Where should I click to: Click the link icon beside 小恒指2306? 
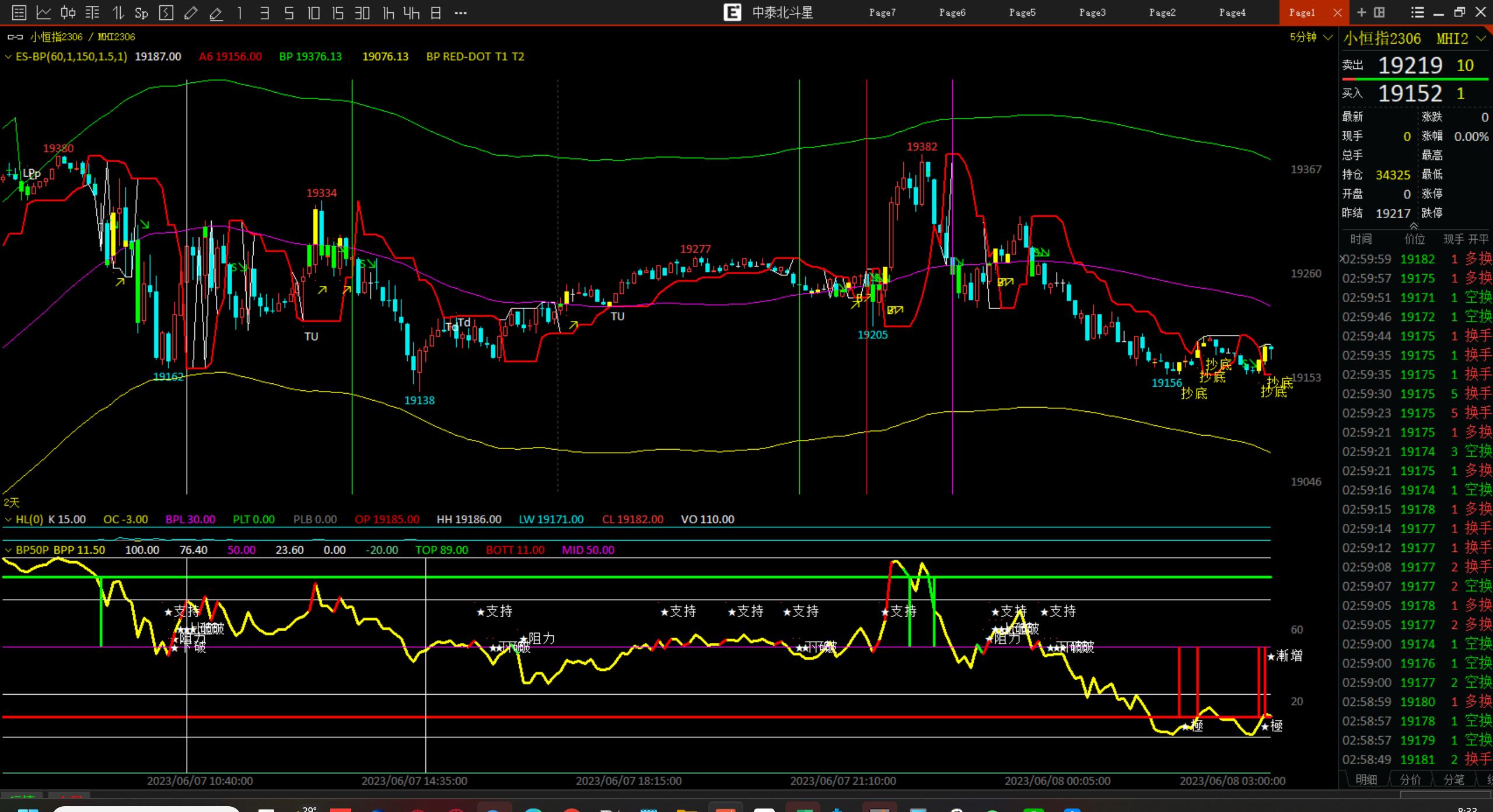(x=15, y=37)
